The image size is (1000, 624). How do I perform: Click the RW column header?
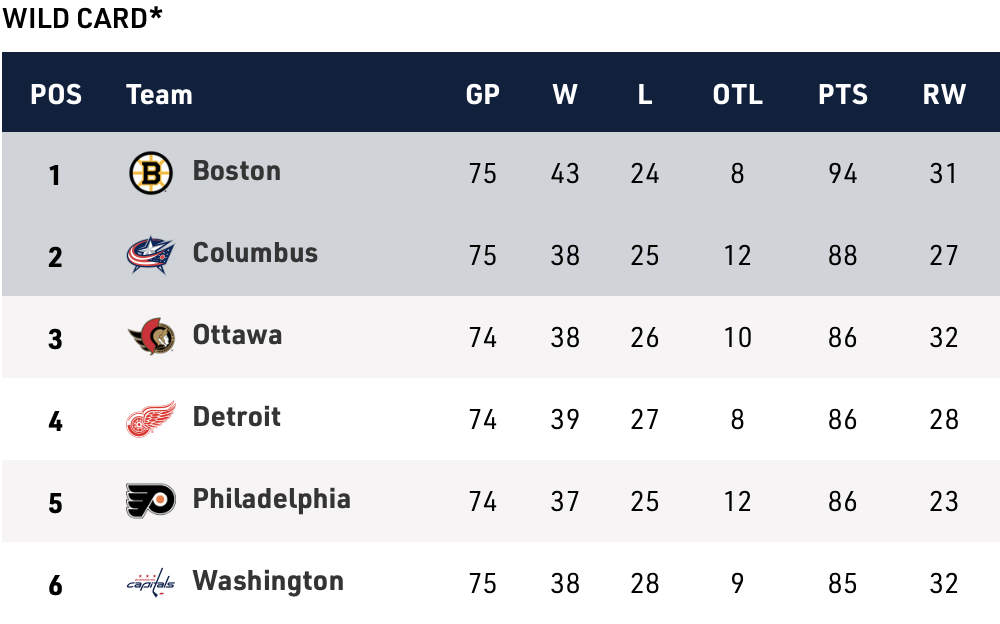pyautogui.click(x=944, y=95)
